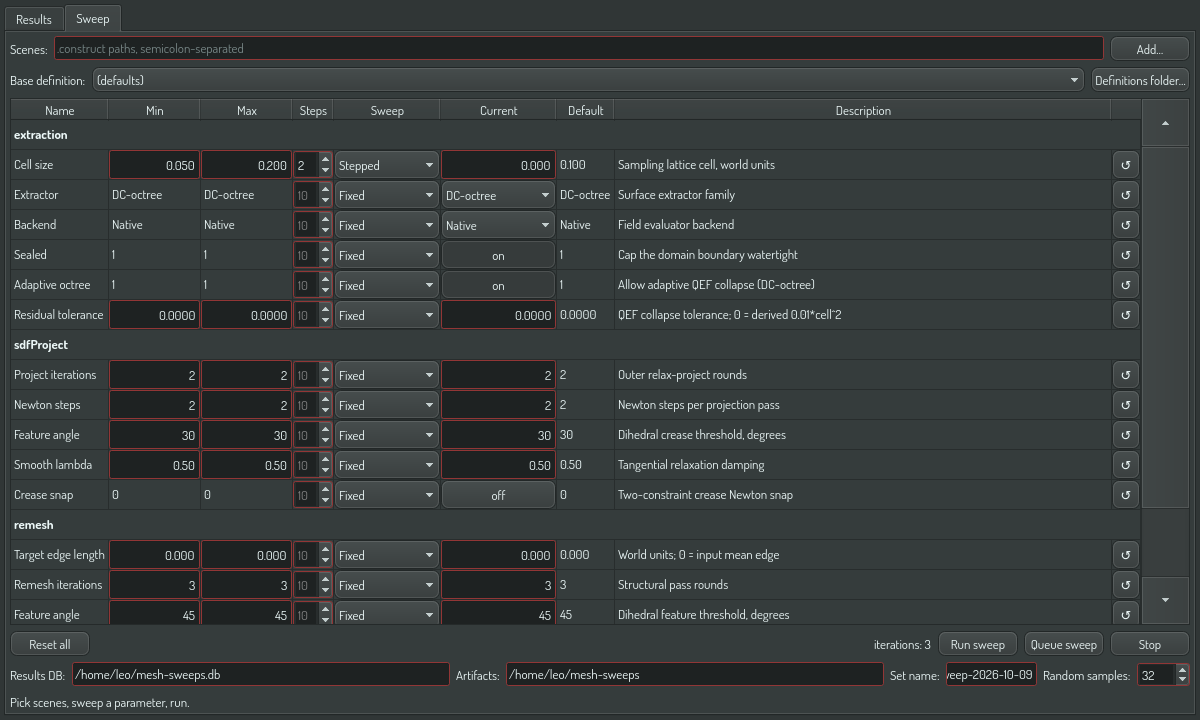
Task: Click the Current column header
Action: pyautogui.click(x=498, y=110)
